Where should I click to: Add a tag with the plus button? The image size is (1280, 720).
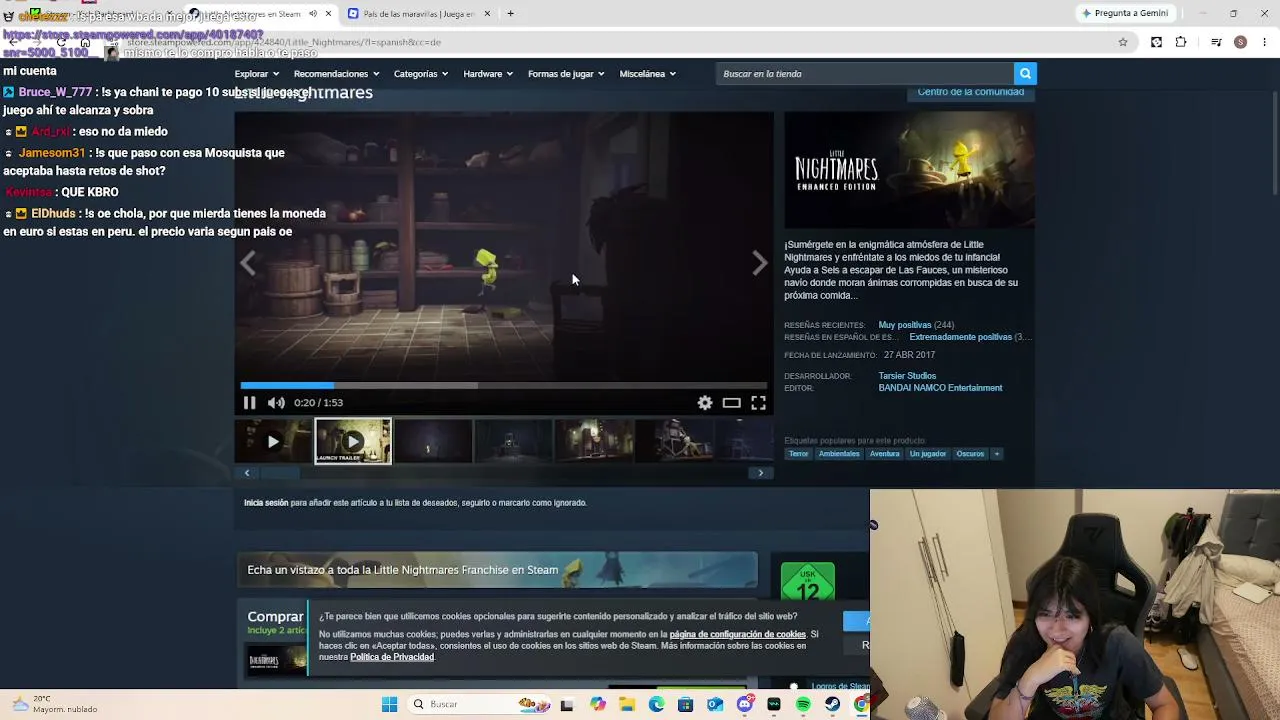click(996, 454)
